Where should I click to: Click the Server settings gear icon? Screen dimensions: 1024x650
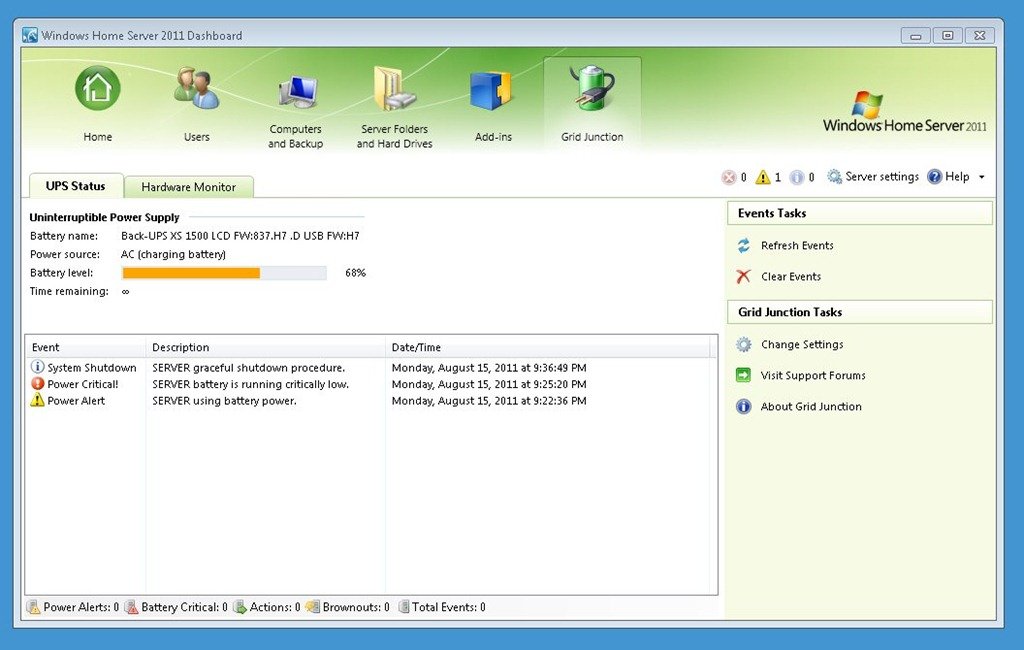pyautogui.click(x=834, y=176)
